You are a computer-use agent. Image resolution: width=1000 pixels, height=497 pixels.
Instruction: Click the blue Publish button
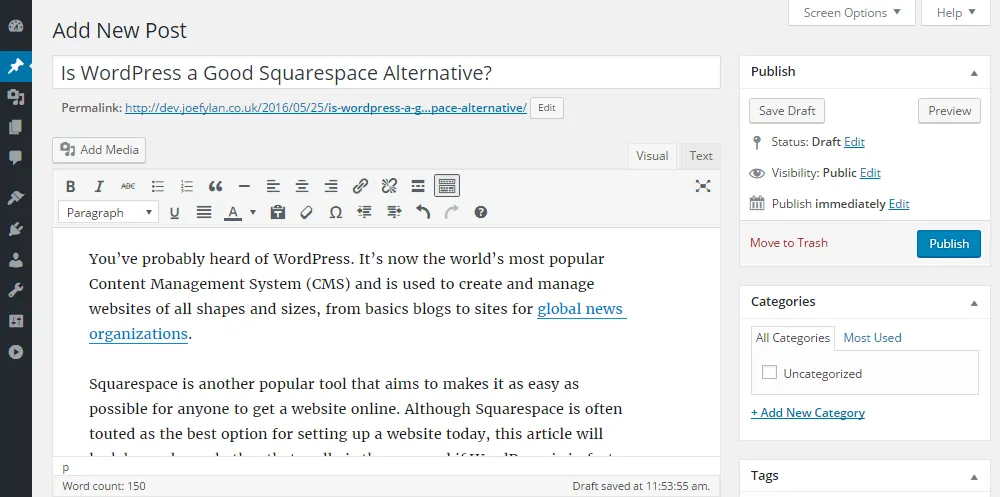click(x=948, y=244)
